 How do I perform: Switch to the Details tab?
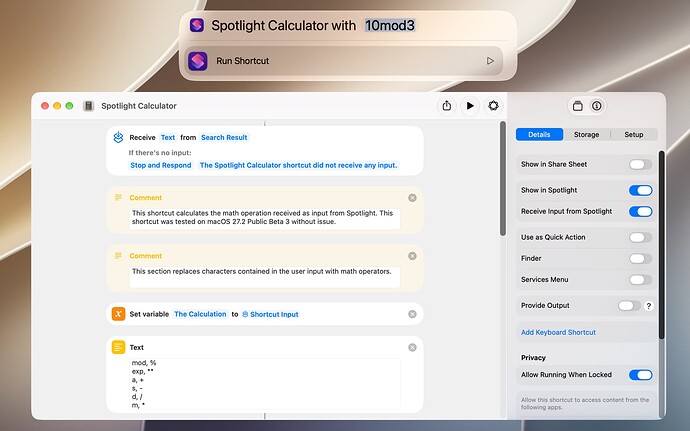coord(539,134)
